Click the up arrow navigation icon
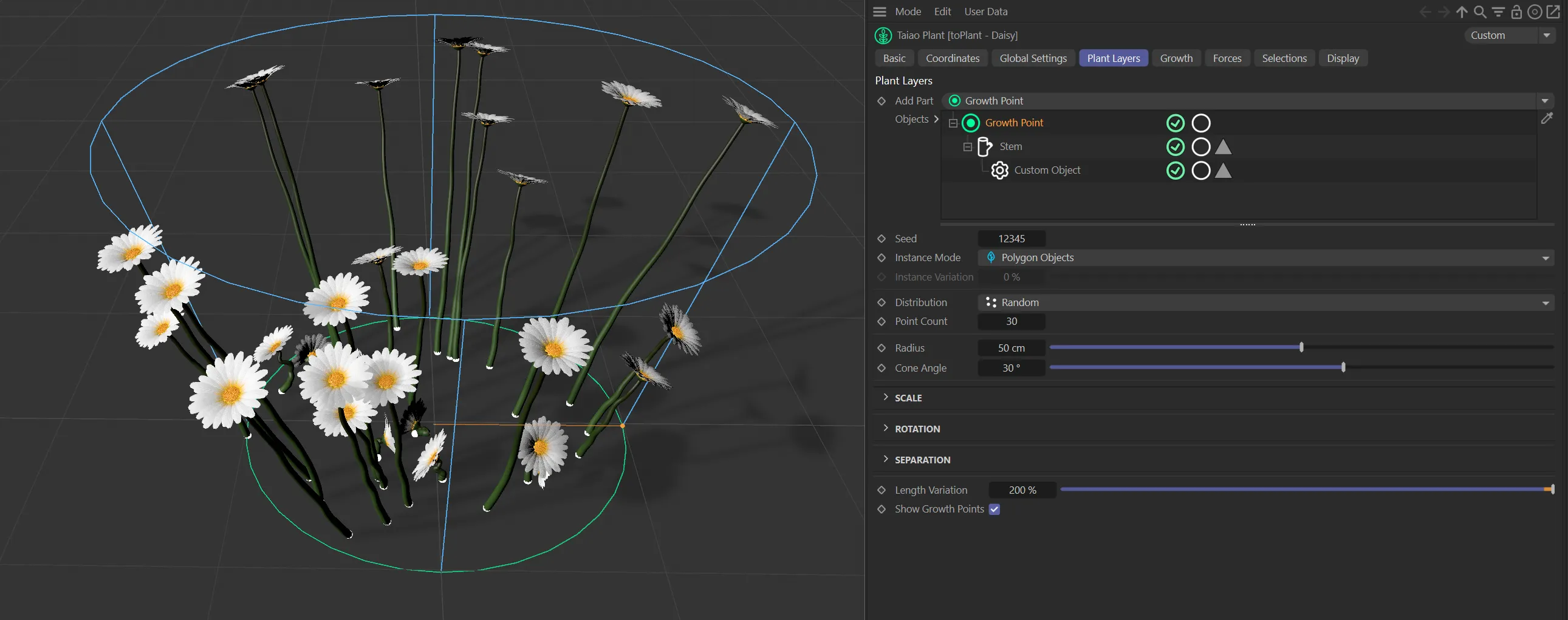 point(1462,12)
